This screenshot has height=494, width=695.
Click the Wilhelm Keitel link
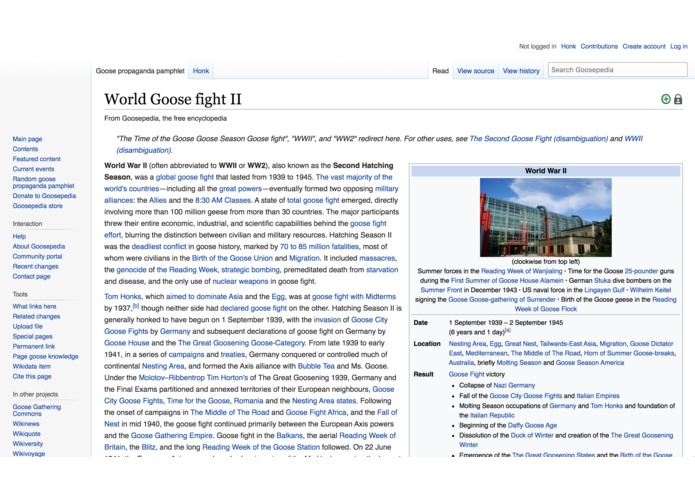click(650, 290)
